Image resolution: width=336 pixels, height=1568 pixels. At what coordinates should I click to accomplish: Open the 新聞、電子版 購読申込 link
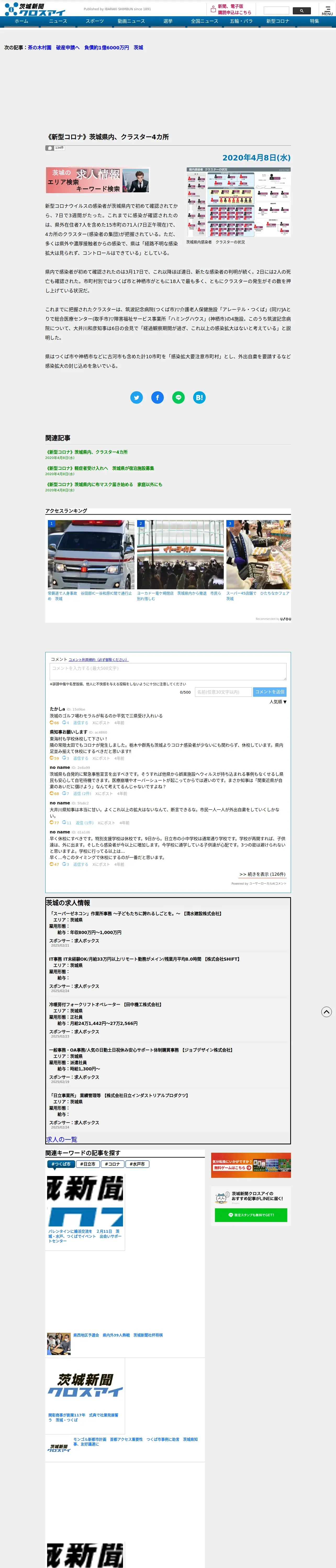[235, 9]
